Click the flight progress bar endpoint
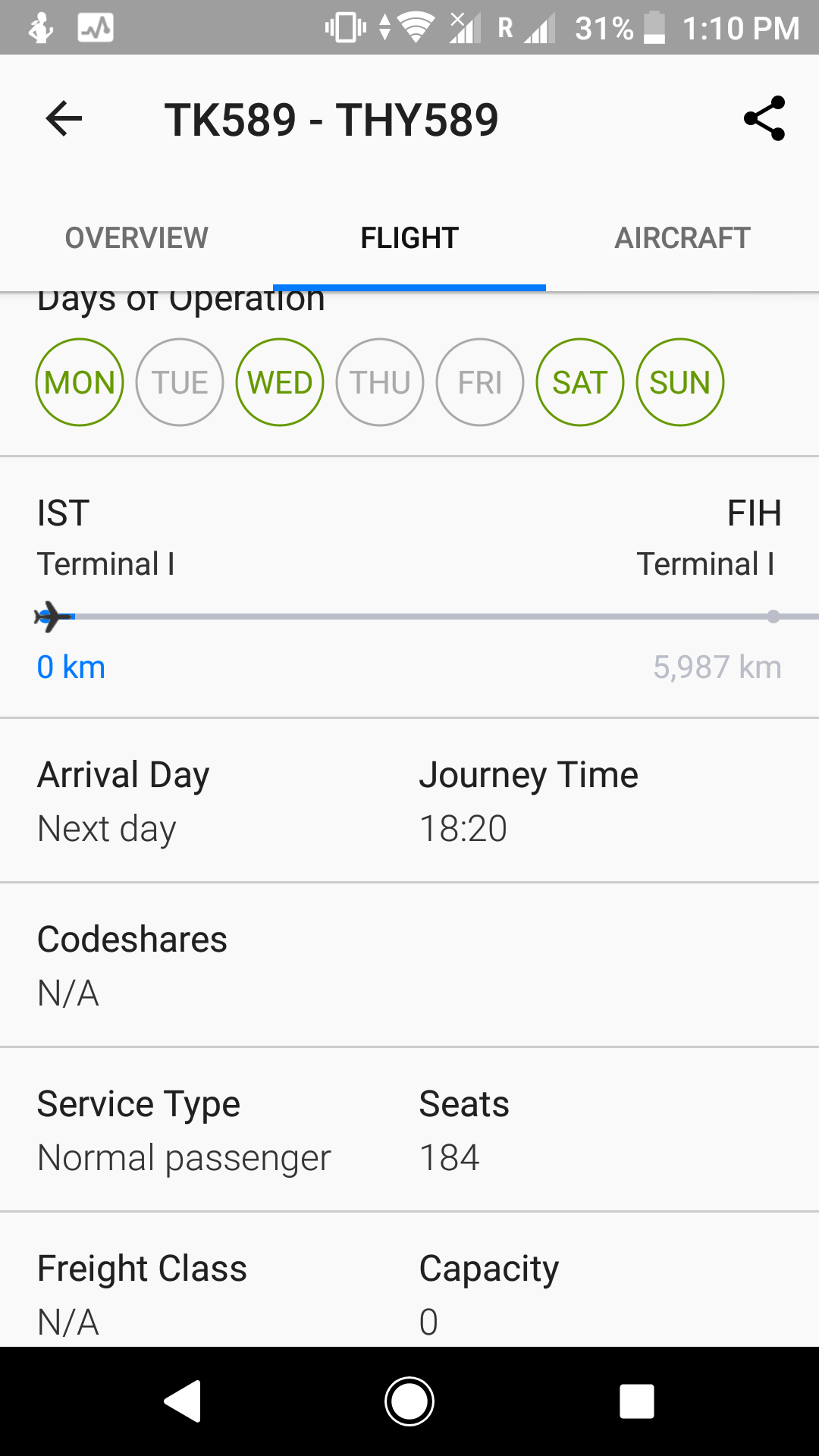This screenshot has width=819, height=1456. pyautogui.click(x=773, y=617)
